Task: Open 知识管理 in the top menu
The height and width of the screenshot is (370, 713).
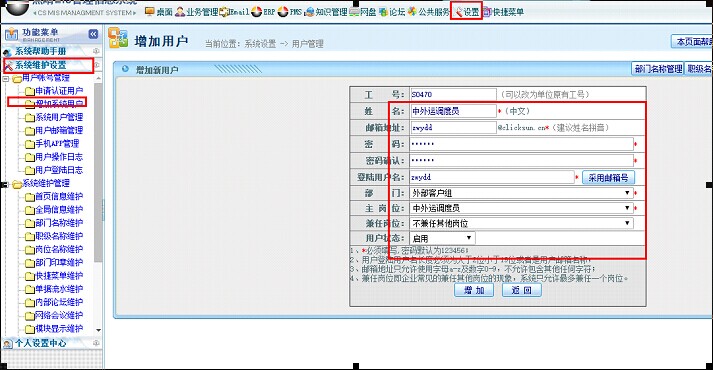Action: 326,12
